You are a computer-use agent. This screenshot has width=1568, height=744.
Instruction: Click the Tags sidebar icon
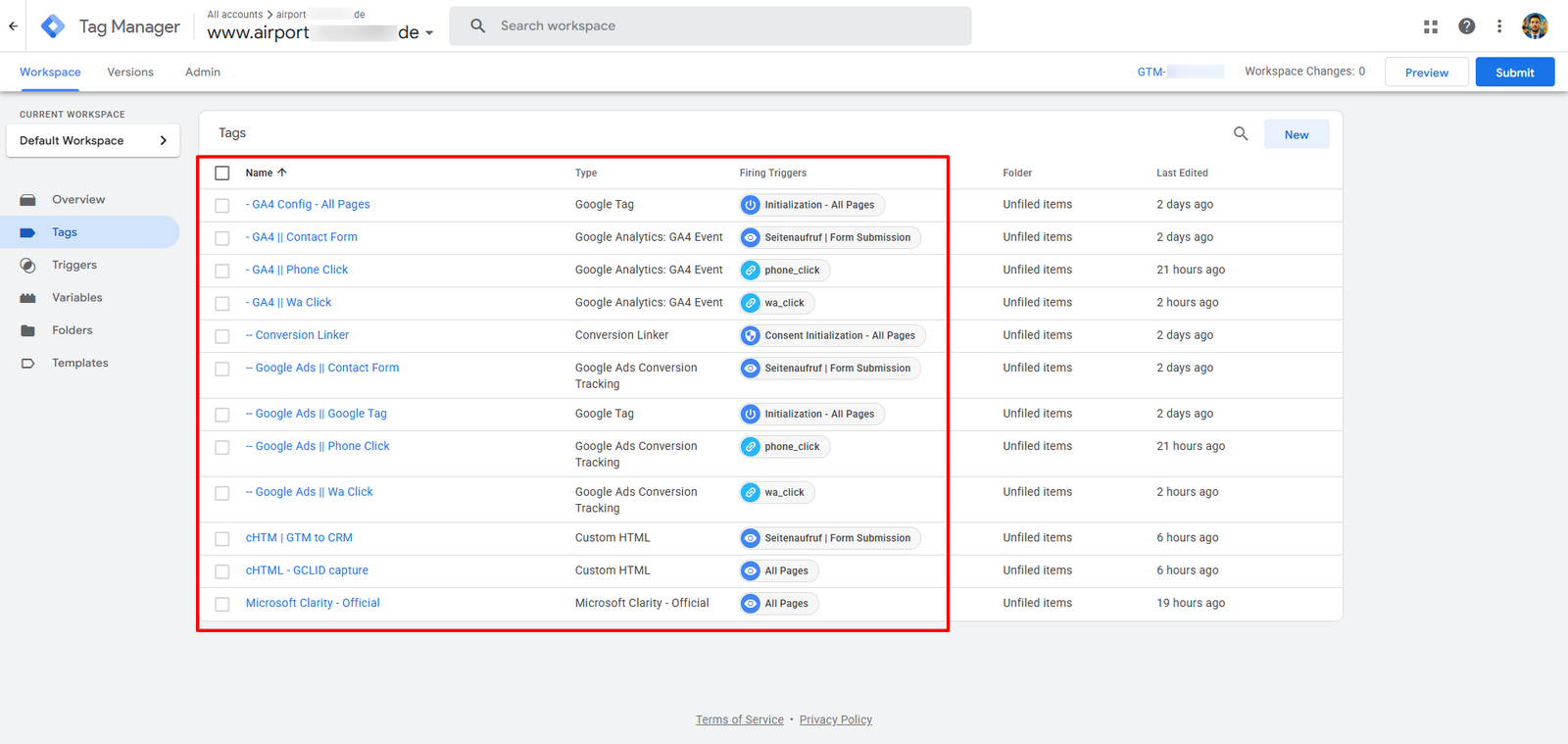tap(27, 232)
